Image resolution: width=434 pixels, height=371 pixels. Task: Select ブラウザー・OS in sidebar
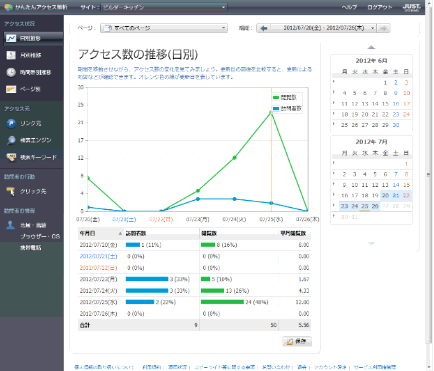tap(40, 236)
